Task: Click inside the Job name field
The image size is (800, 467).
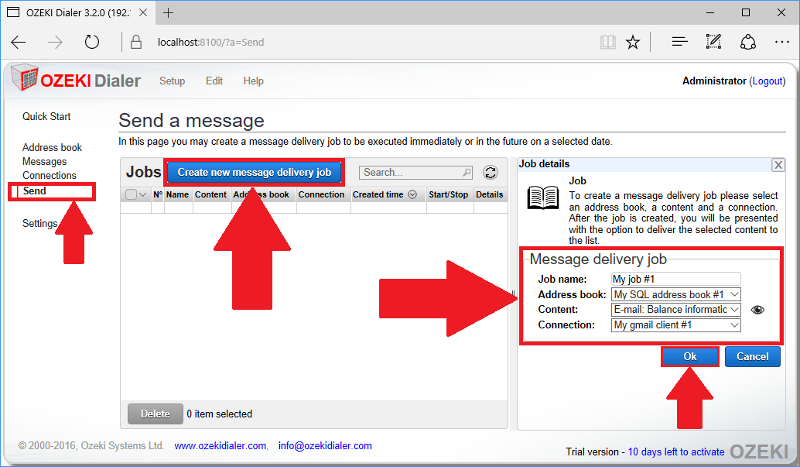Action: (x=675, y=280)
